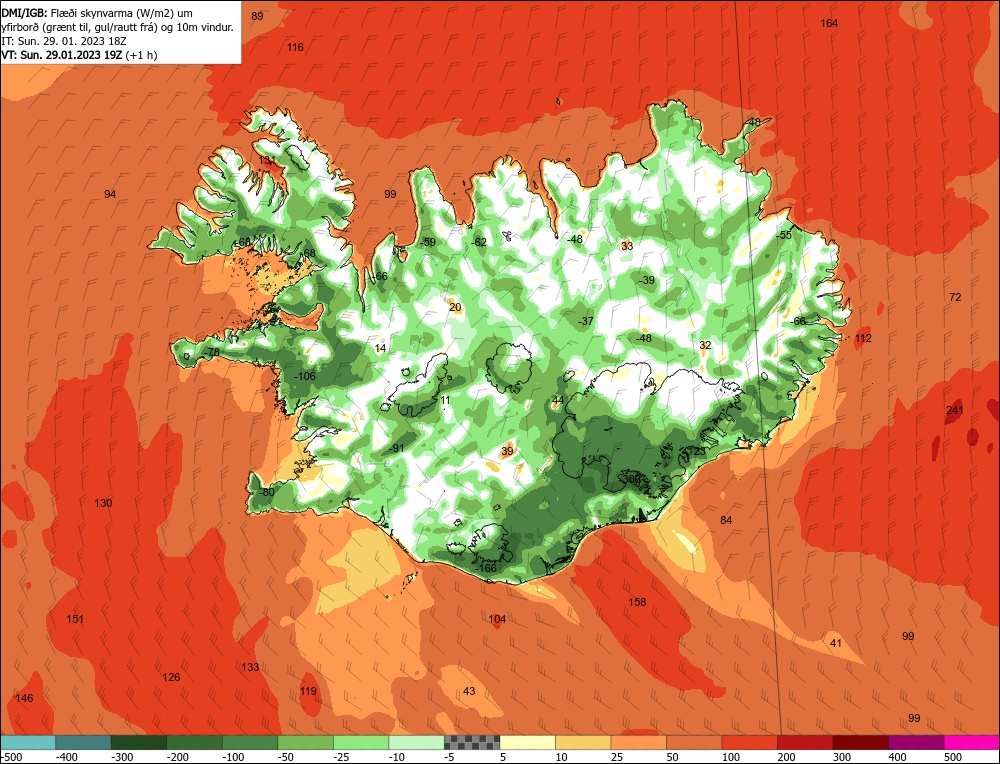Click the pale yellow 5 legend swatch
This screenshot has height=764, width=1000.
tap(527, 742)
